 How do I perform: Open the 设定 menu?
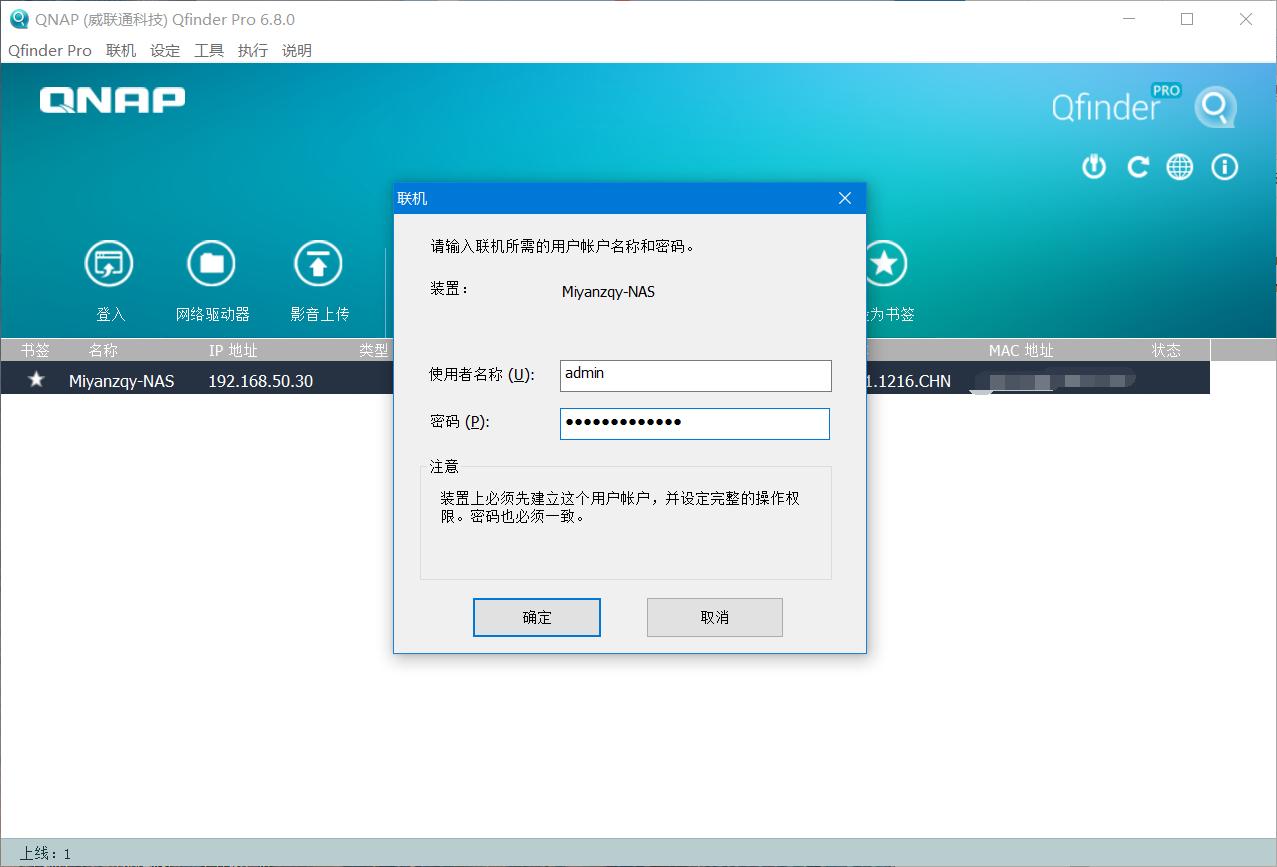coord(164,50)
